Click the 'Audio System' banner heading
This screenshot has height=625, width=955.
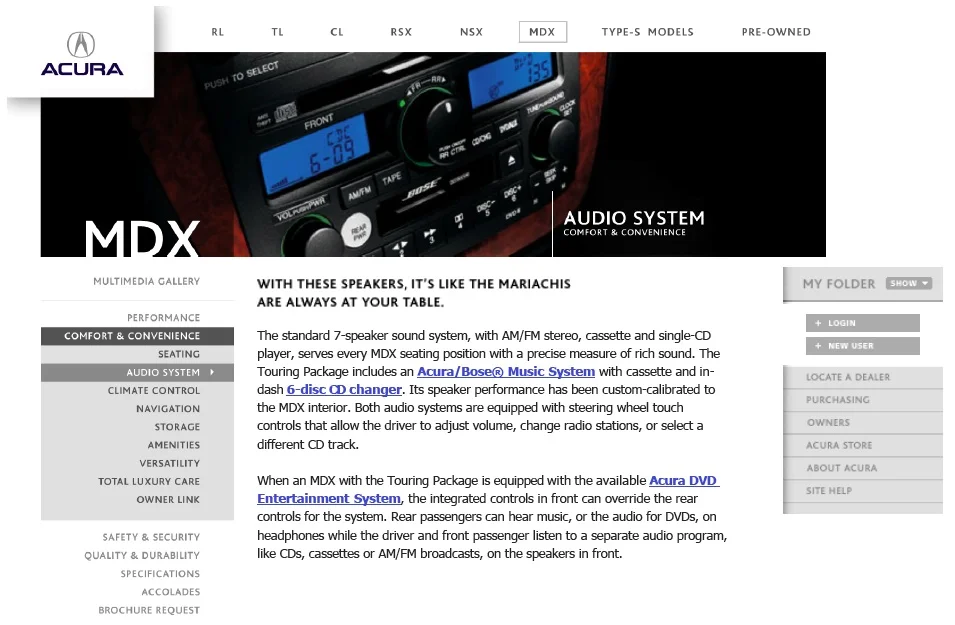coord(633,218)
